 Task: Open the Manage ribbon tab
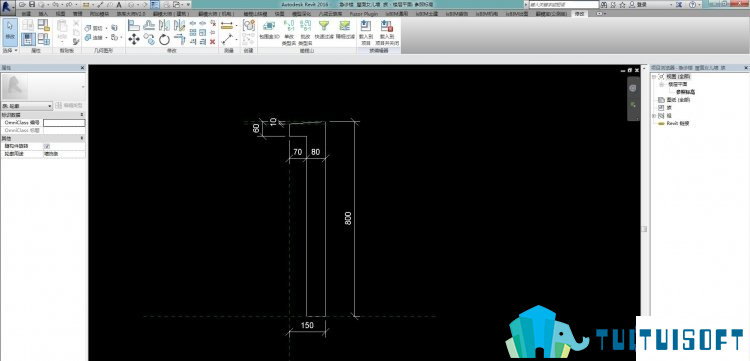pos(77,13)
